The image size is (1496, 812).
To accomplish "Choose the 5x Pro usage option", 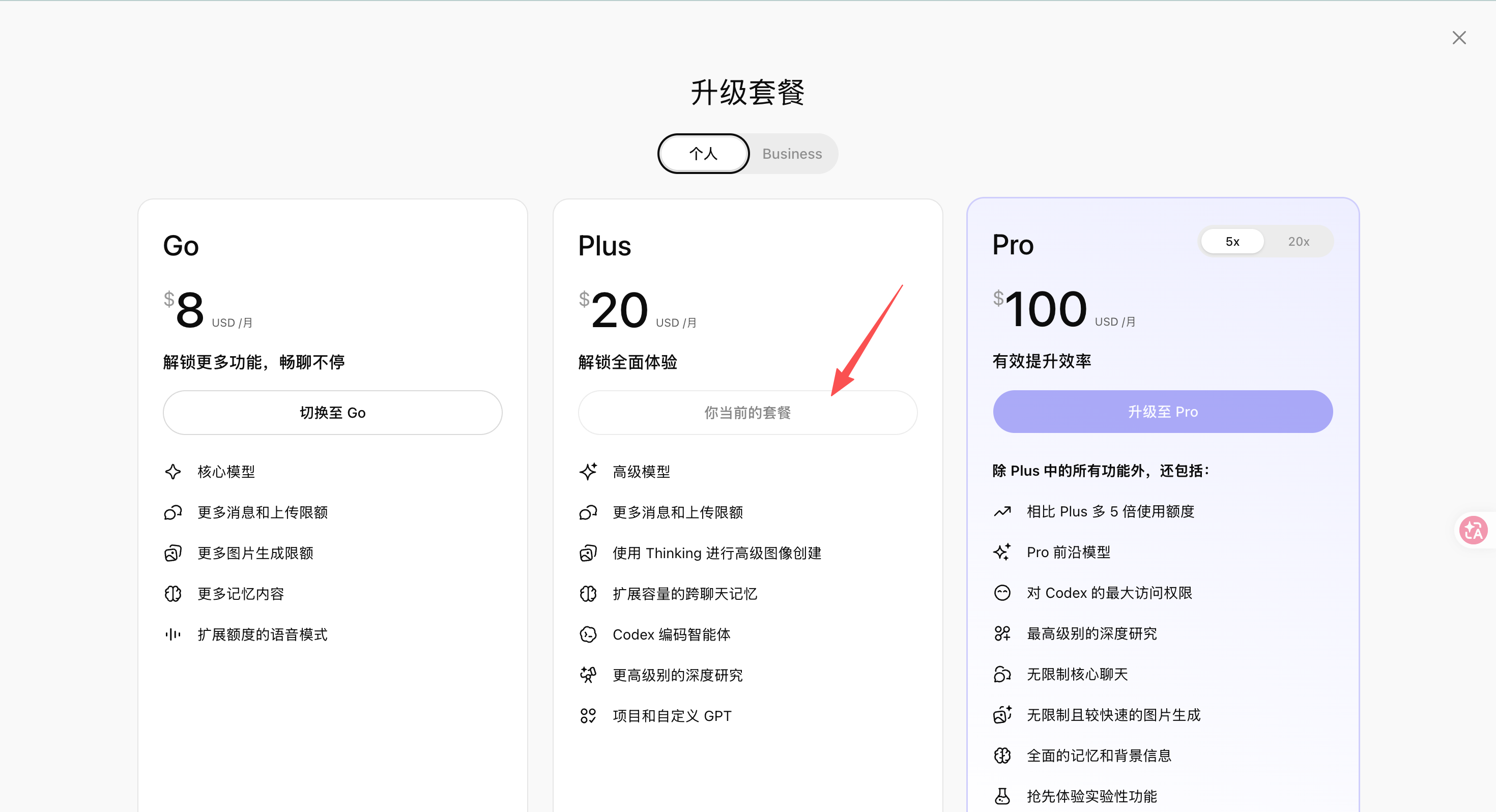I will (1232, 242).
